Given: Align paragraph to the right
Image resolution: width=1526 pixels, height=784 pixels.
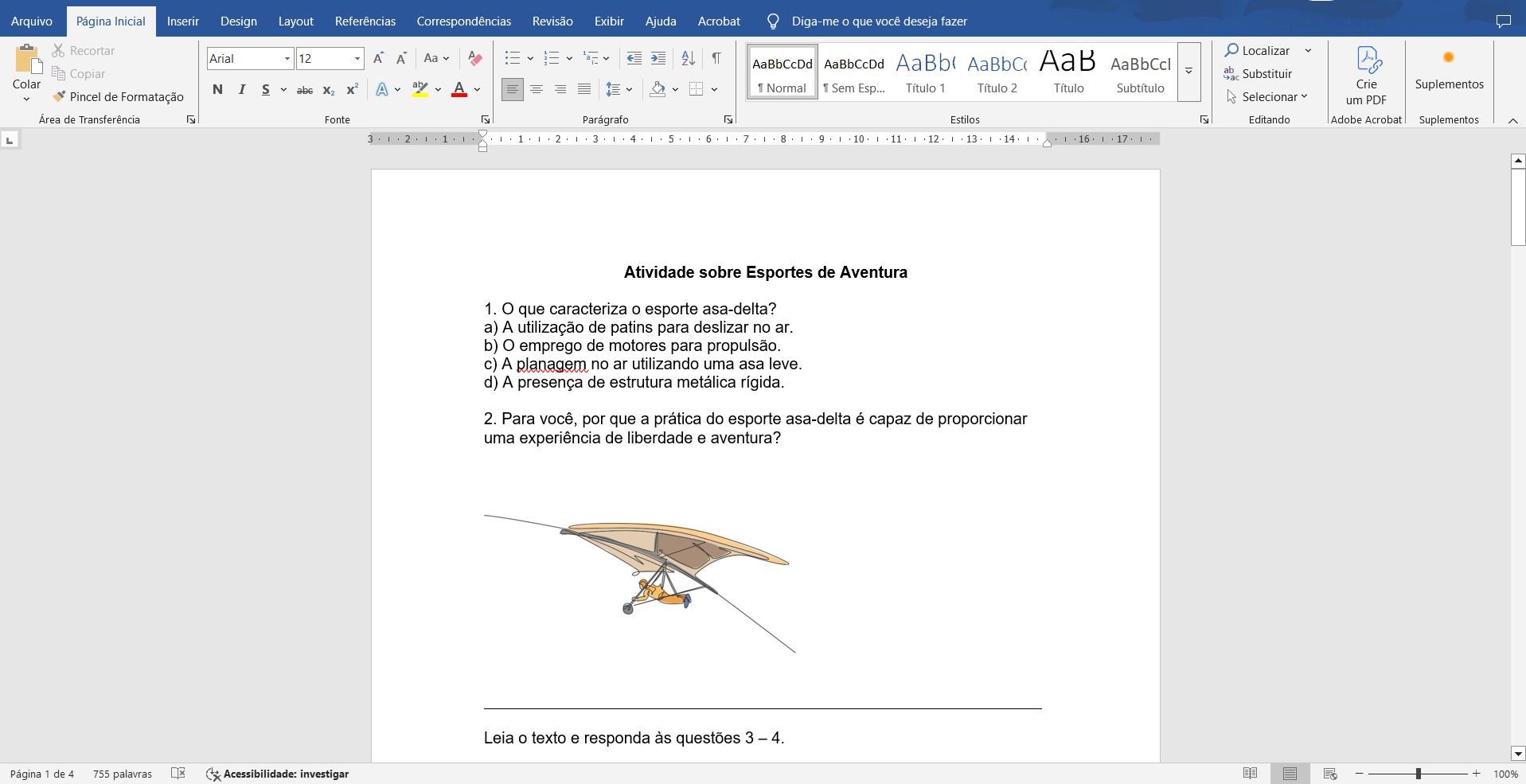Looking at the screenshot, I should (x=560, y=89).
